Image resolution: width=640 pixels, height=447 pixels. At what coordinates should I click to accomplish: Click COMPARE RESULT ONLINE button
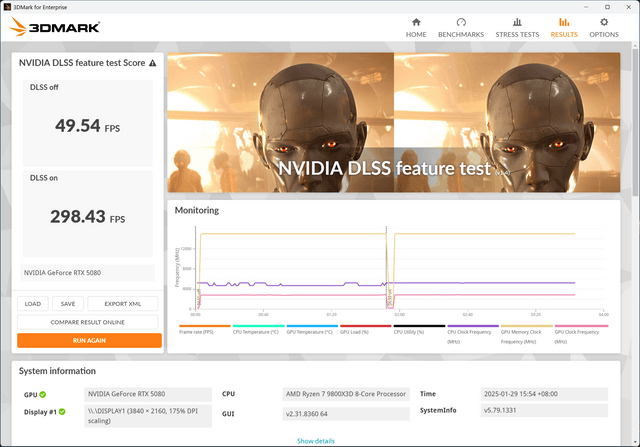pos(87,322)
